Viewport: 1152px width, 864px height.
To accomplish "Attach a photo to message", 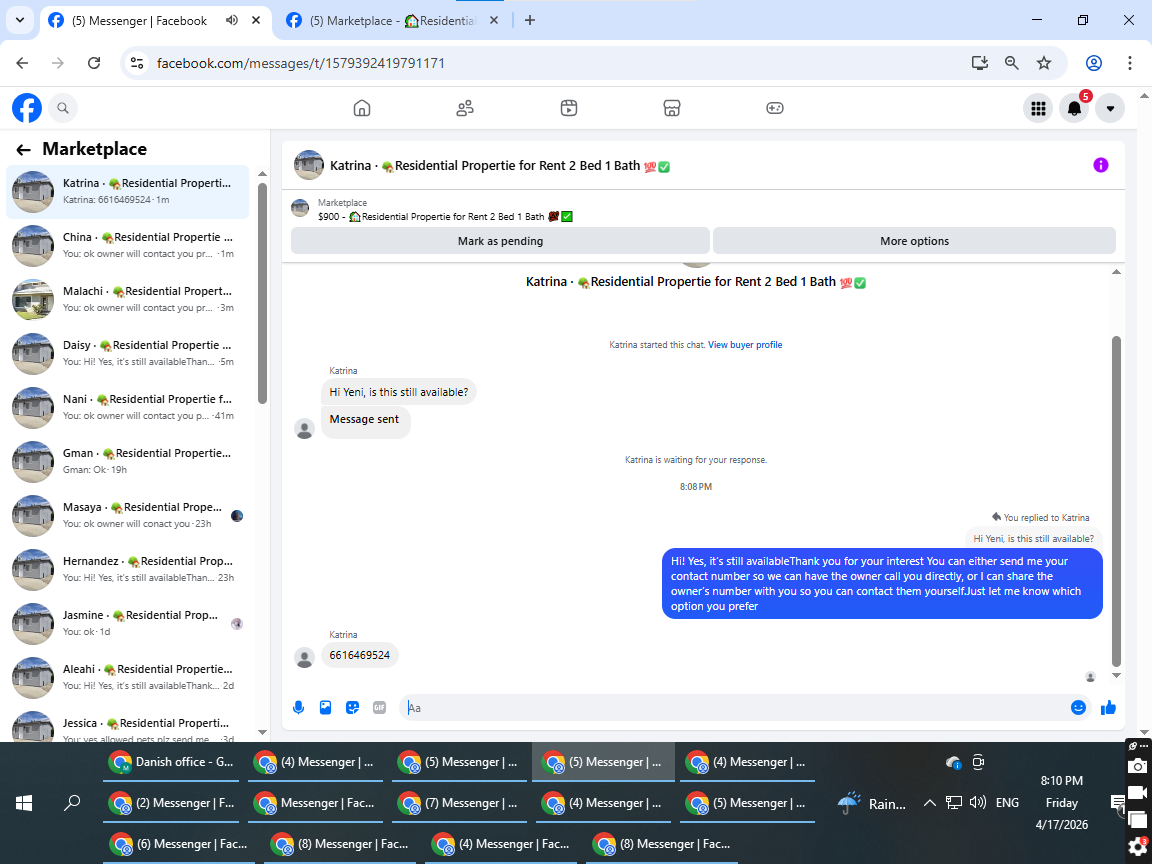I will coord(325,708).
